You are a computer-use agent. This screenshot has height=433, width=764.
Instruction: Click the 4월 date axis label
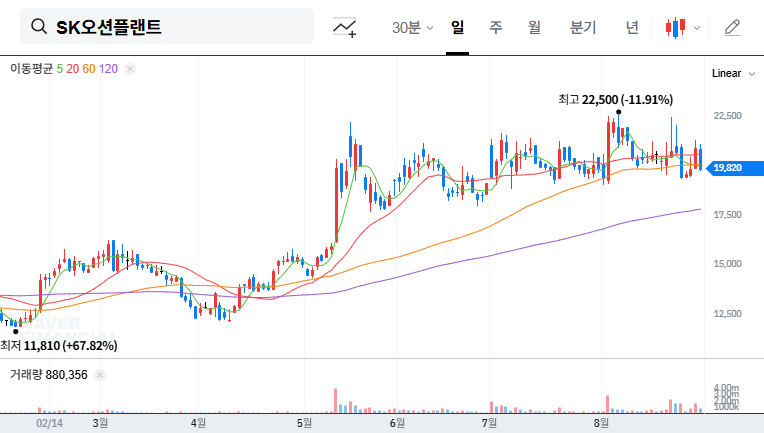[198, 423]
